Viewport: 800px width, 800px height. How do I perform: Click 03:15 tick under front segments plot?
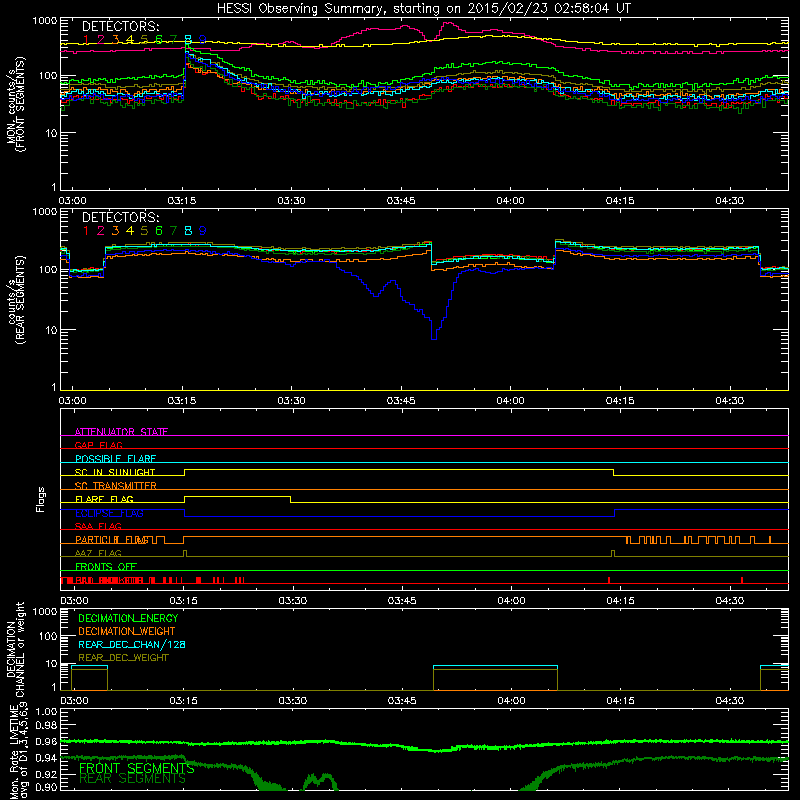(182, 201)
